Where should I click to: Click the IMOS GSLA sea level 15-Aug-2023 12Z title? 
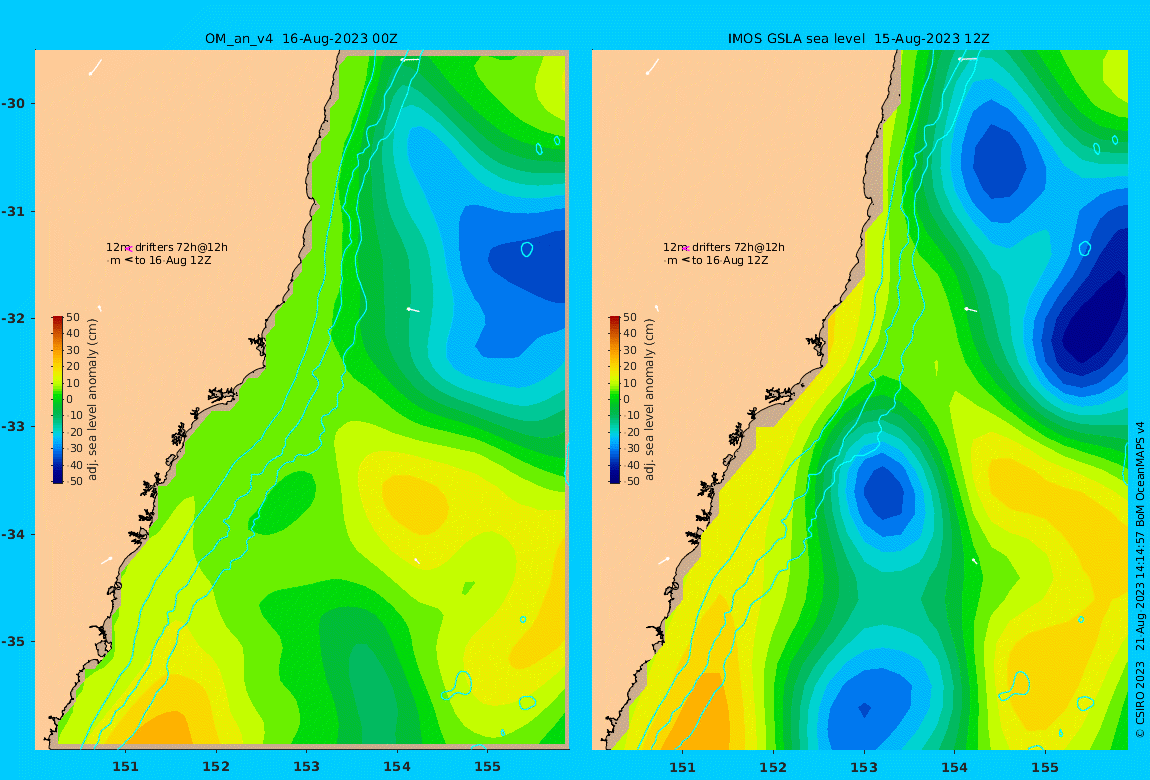[x=859, y=39]
